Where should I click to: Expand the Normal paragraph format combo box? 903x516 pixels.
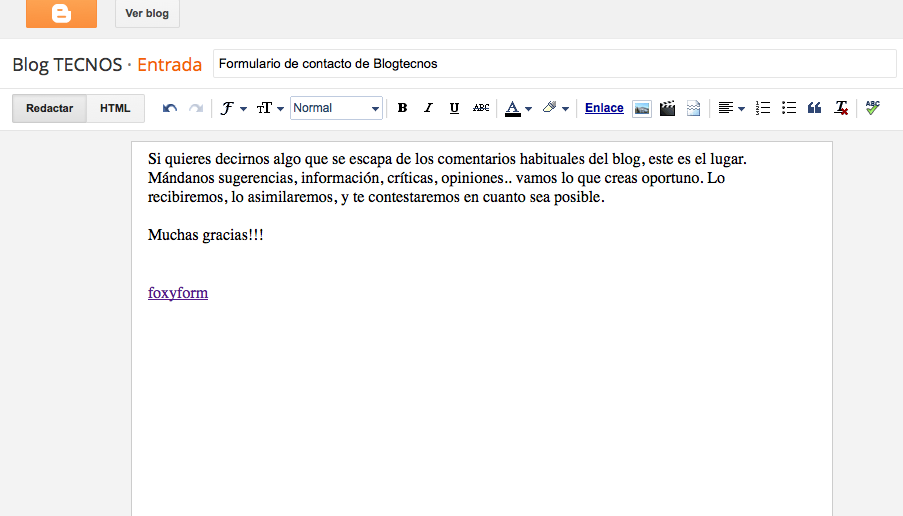(x=336, y=108)
